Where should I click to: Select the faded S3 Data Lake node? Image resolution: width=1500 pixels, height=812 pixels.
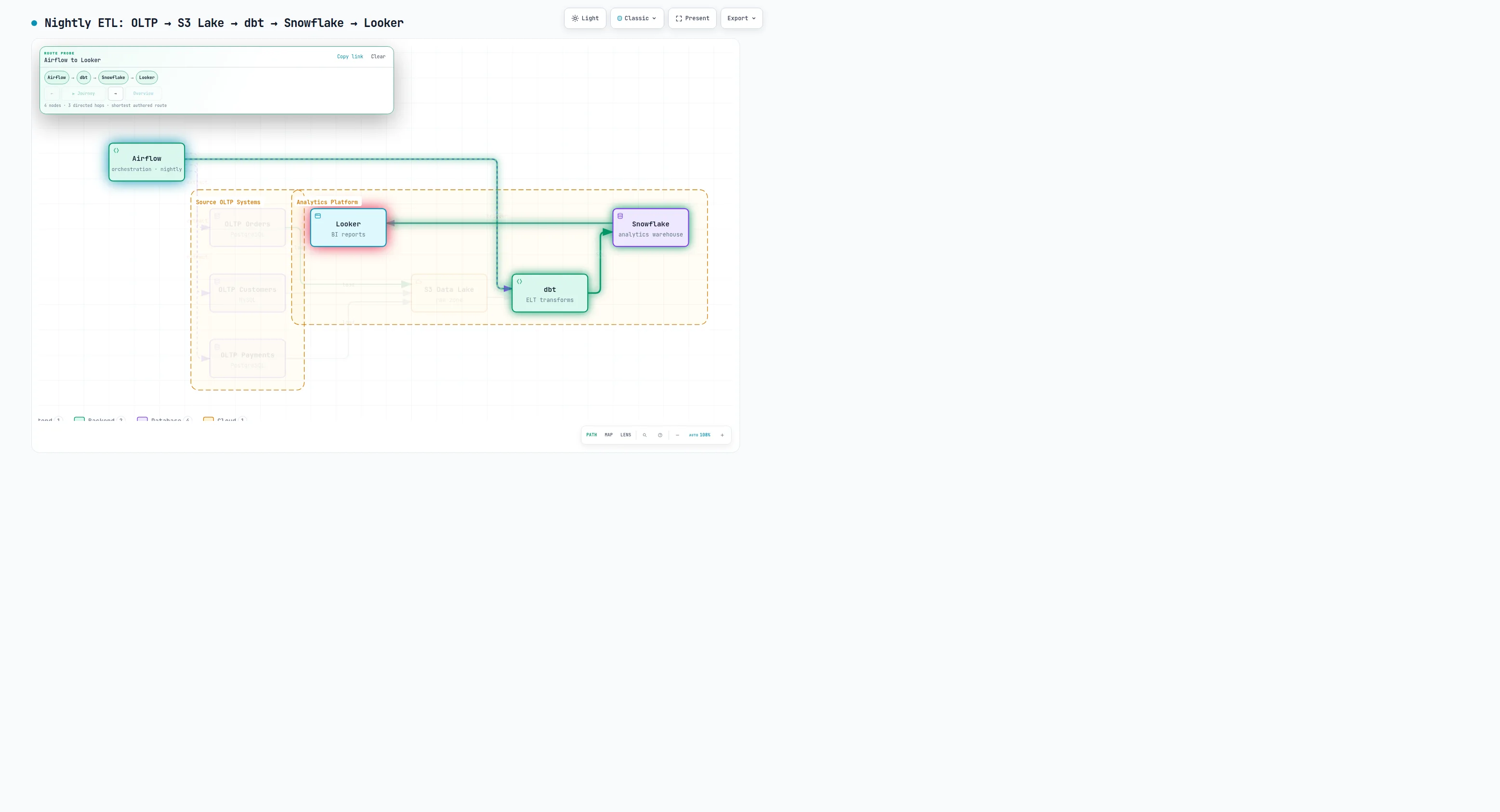[449, 293]
